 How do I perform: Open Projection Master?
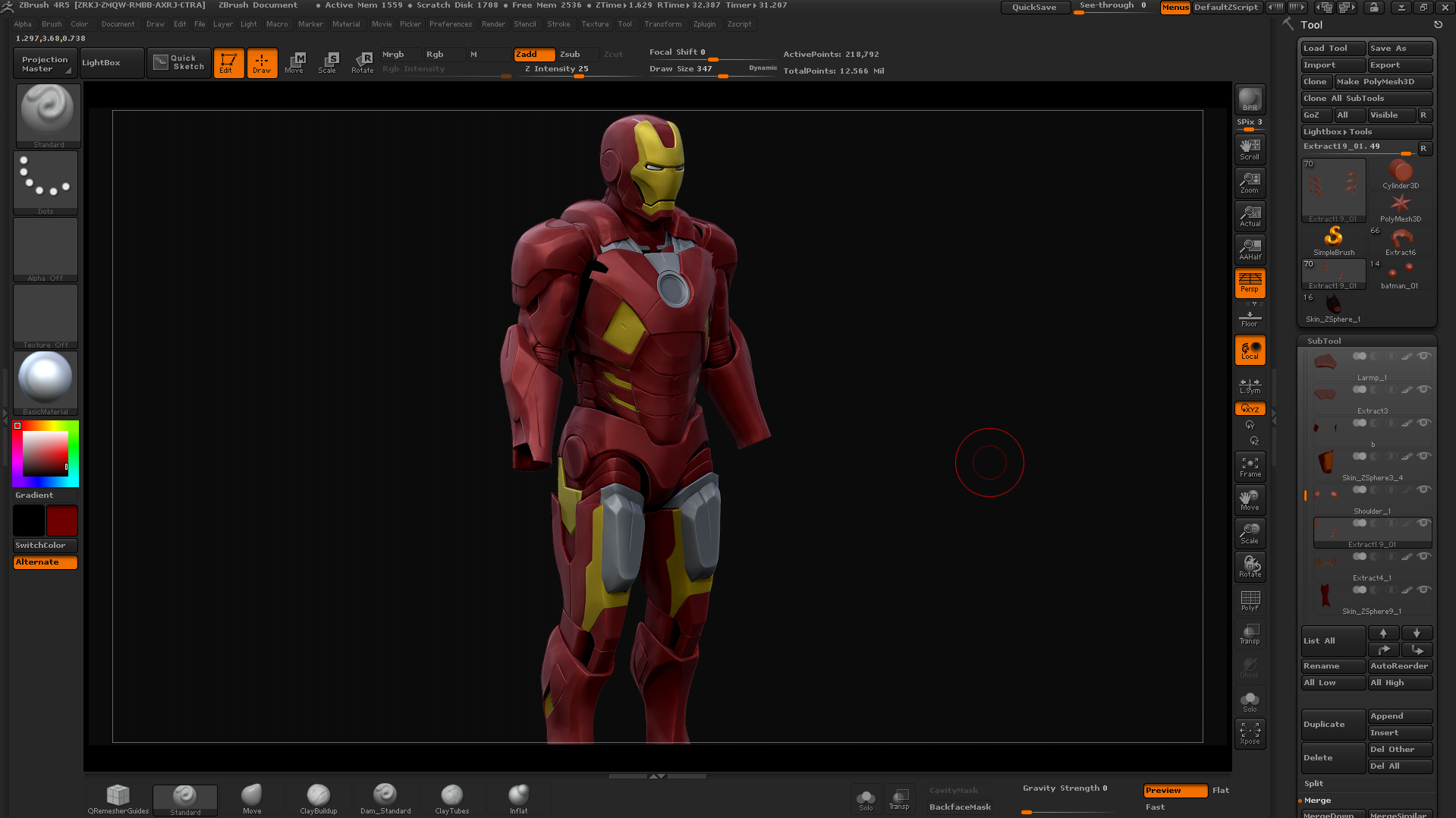tap(45, 64)
